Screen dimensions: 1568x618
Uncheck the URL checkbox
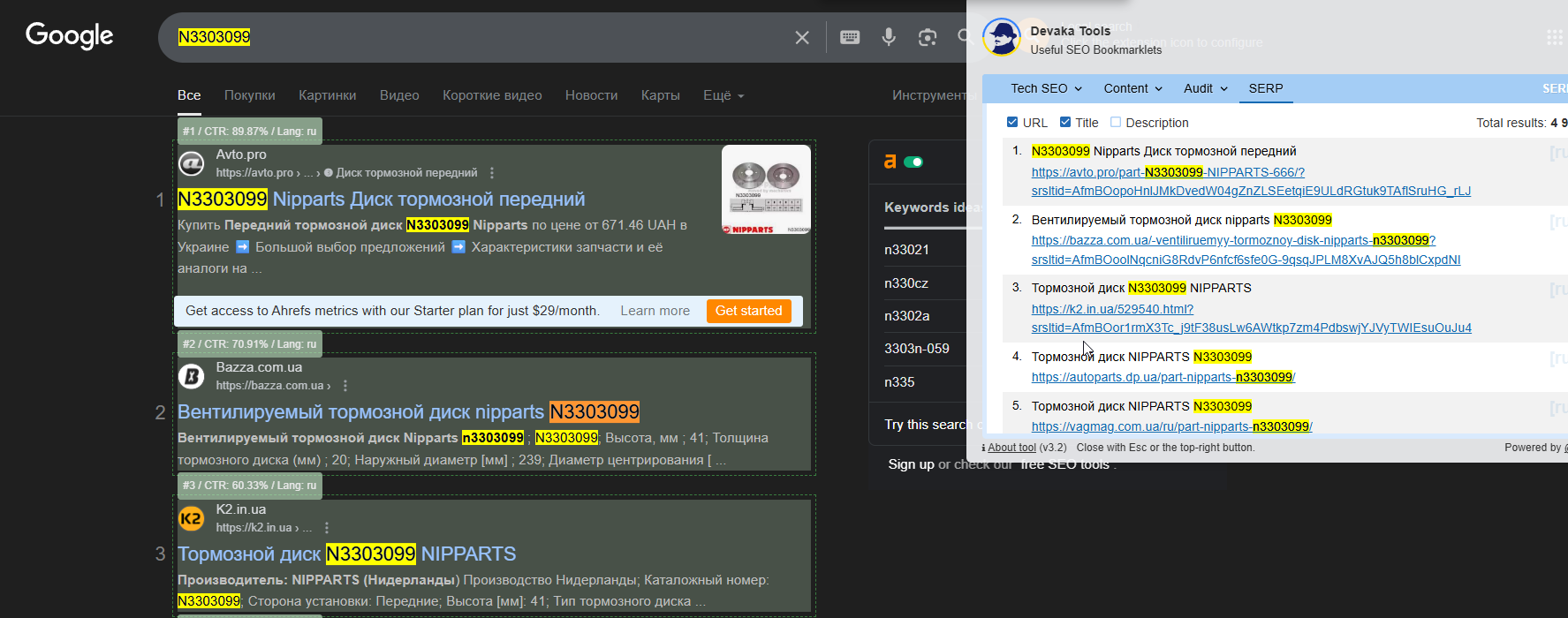click(x=1012, y=122)
